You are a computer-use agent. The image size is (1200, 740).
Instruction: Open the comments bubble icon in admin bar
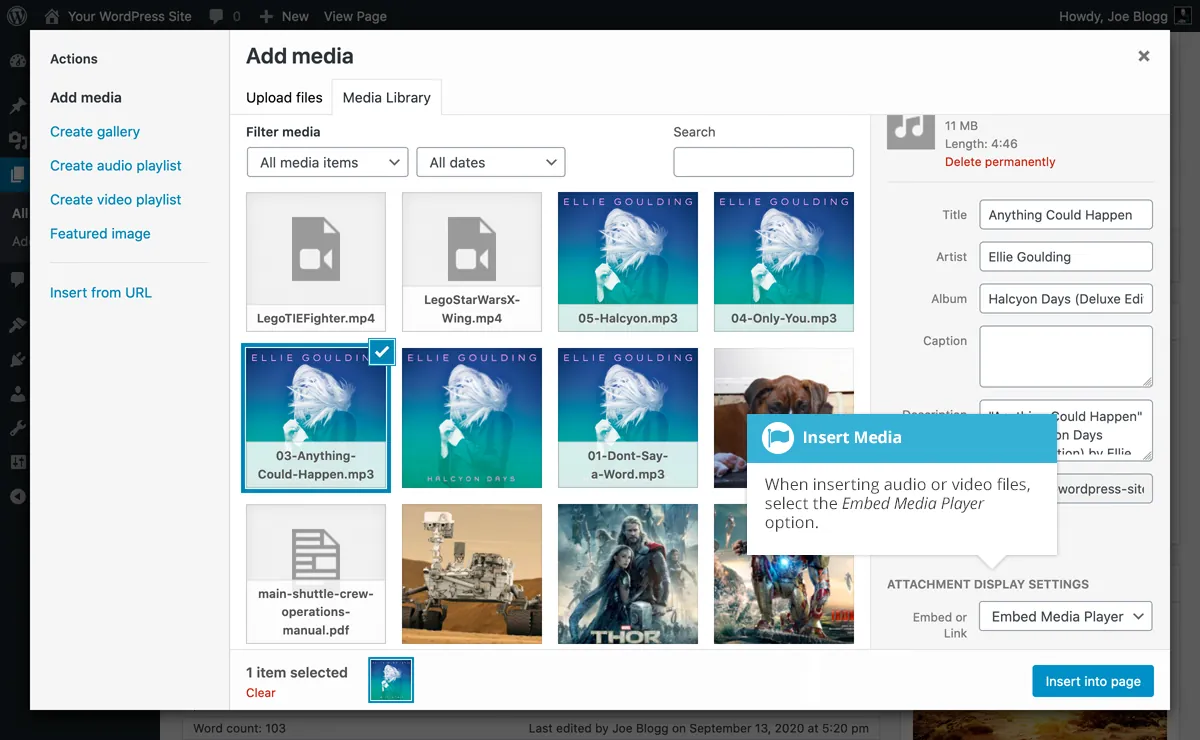(x=217, y=16)
